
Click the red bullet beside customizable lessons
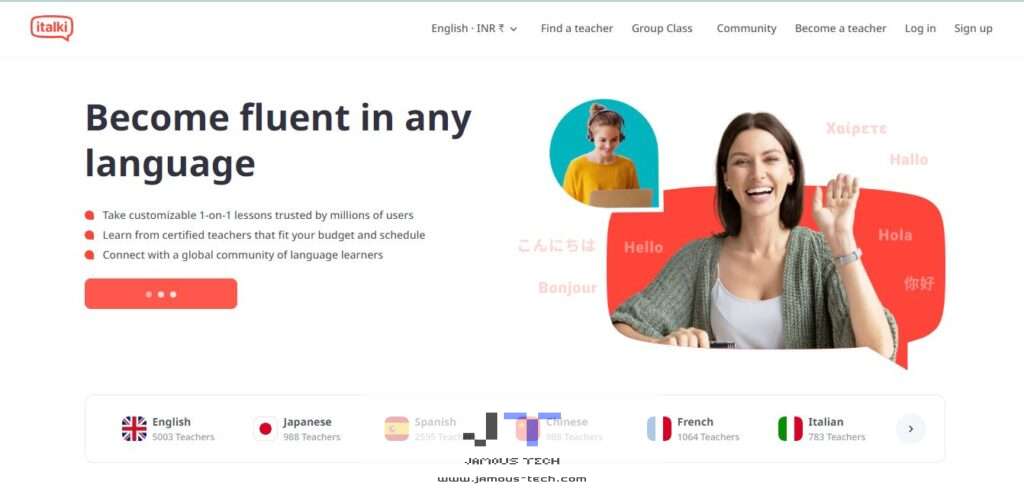click(x=89, y=215)
